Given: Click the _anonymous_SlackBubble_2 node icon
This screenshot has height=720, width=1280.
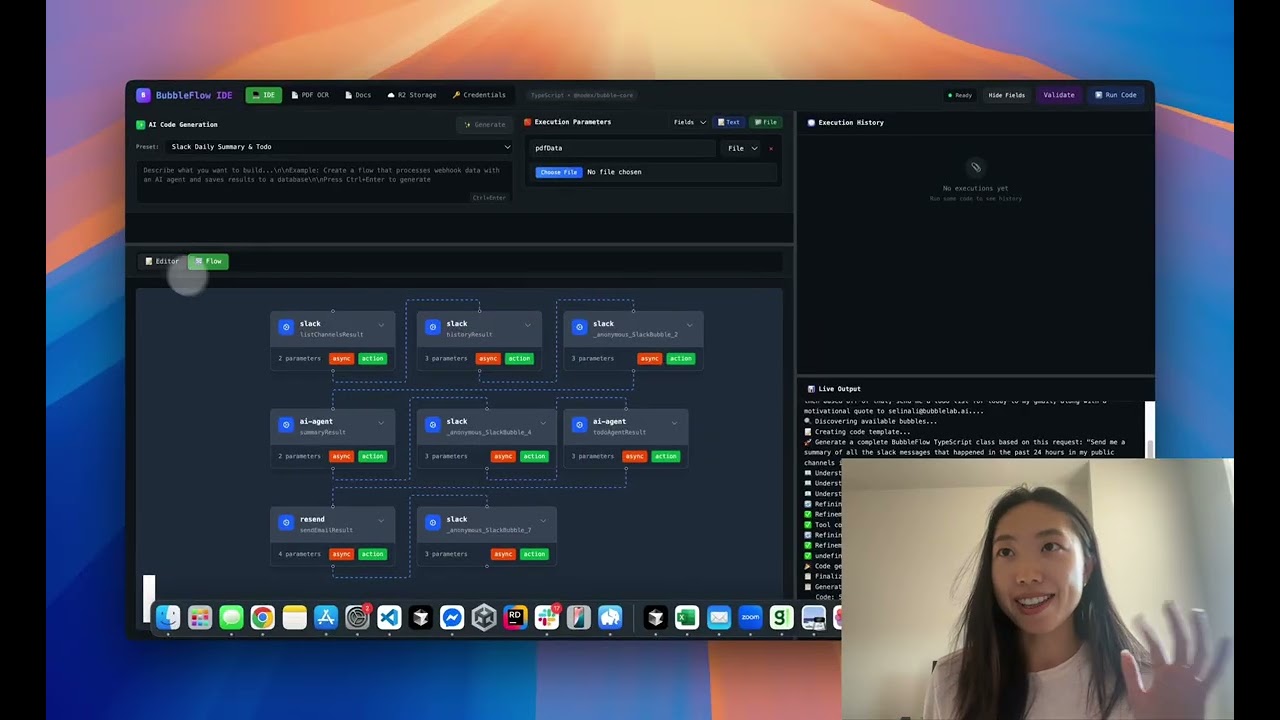Looking at the screenshot, I should pos(579,327).
